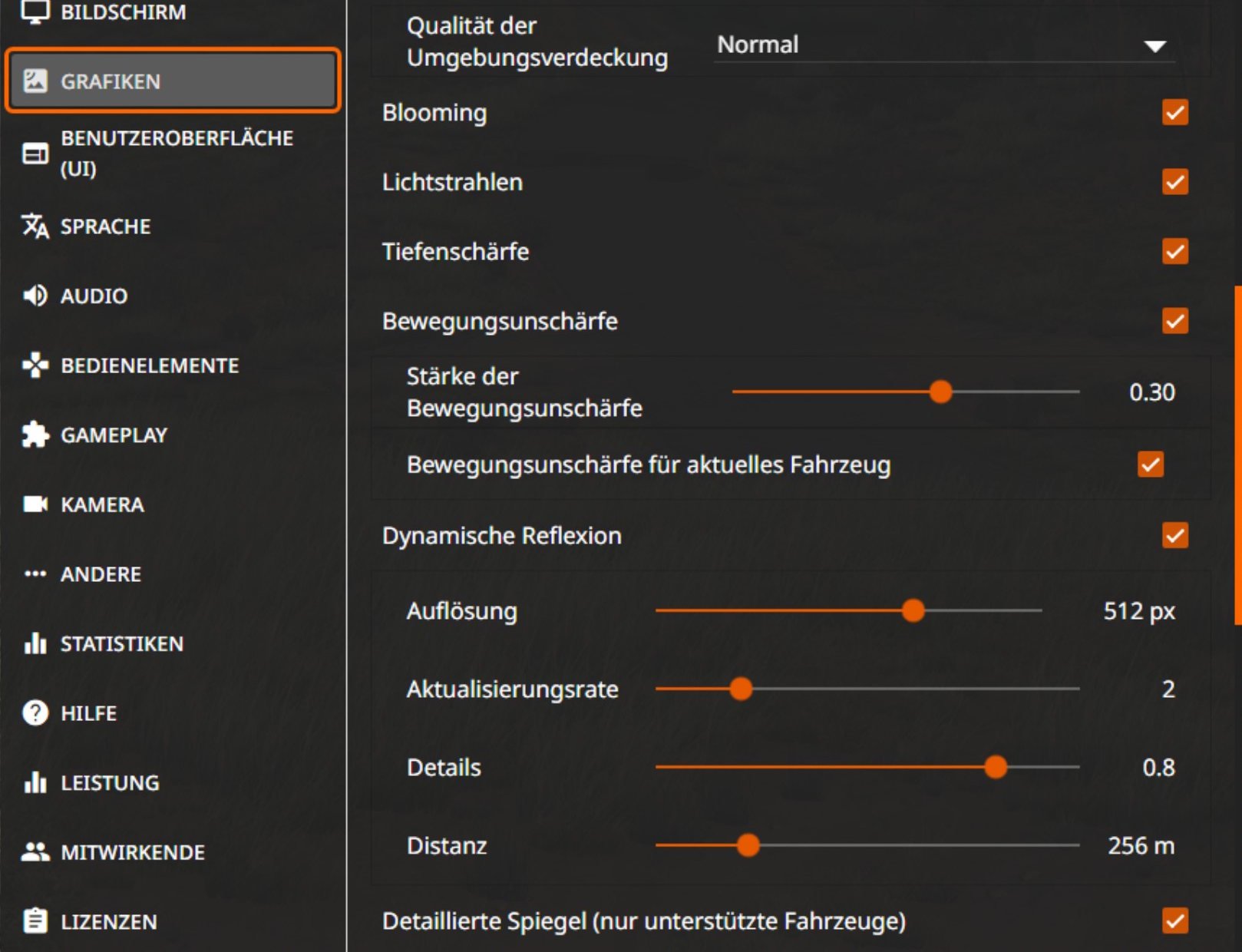Click the Auflösung slider handle
The height and width of the screenshot is (952, 1242).
913,611
